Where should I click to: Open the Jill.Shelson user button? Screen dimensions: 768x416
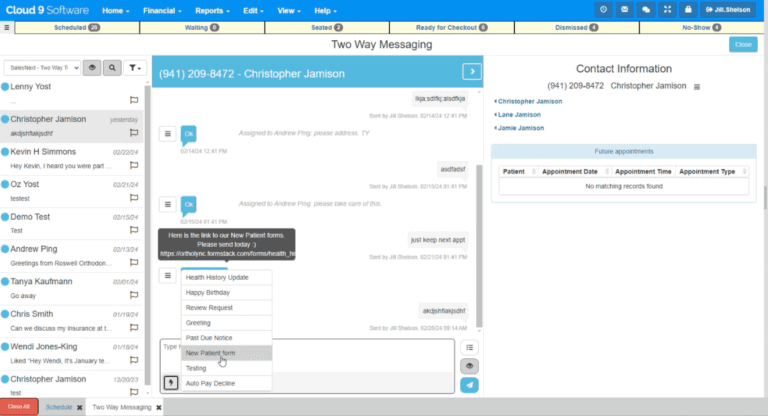(x=728, y=10)
